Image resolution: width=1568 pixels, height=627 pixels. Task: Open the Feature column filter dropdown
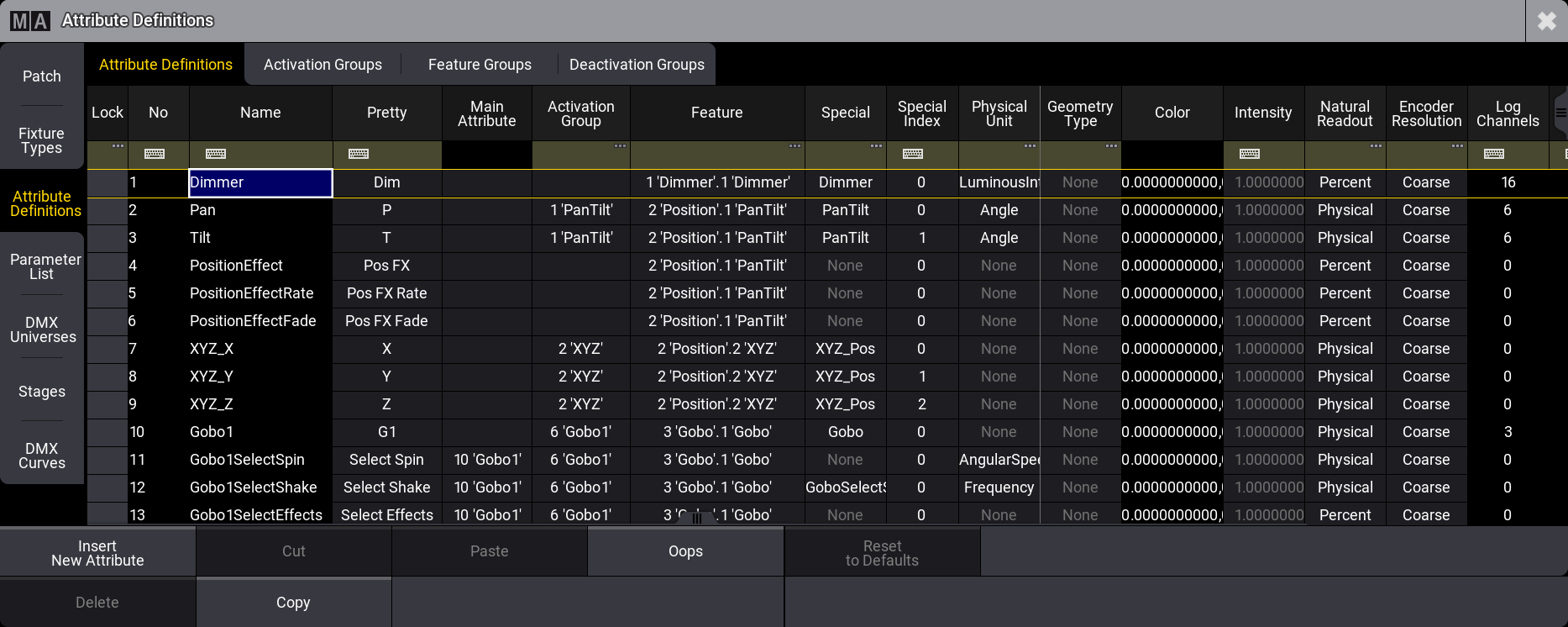tap(794, 146)
